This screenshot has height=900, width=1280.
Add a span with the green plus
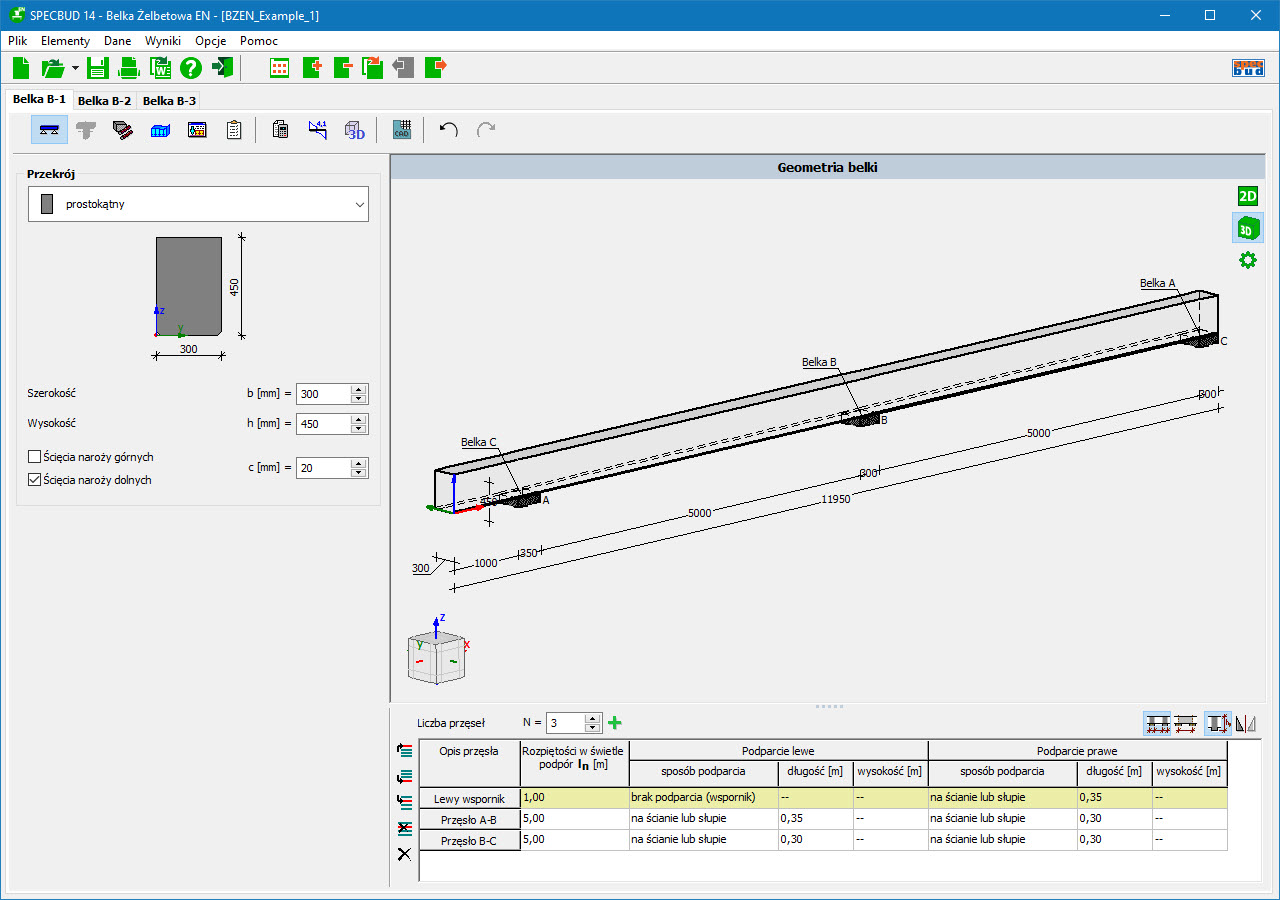(x=615, y=722)
